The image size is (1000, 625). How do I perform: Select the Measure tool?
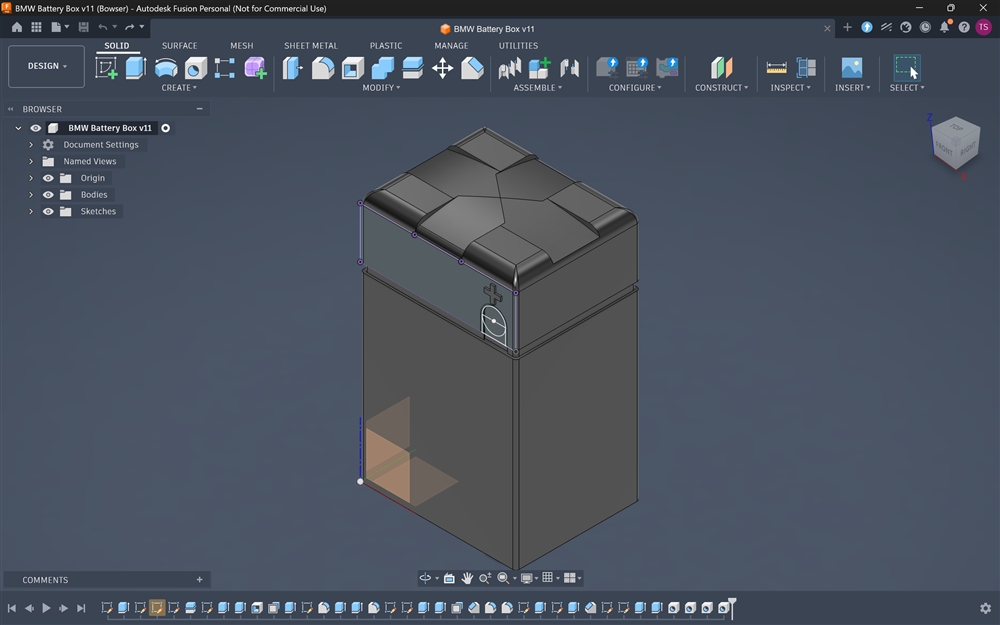pyautogui.click(x=776, y=68)
